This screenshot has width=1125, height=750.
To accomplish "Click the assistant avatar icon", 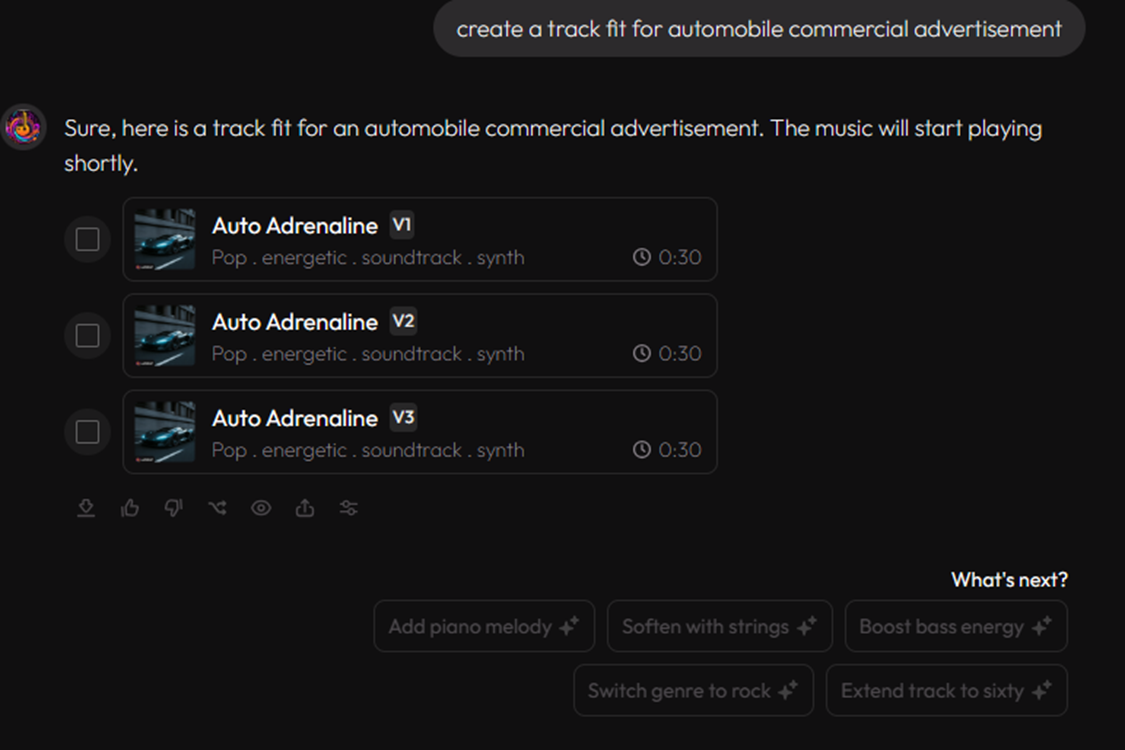I will tap(23, 128).
